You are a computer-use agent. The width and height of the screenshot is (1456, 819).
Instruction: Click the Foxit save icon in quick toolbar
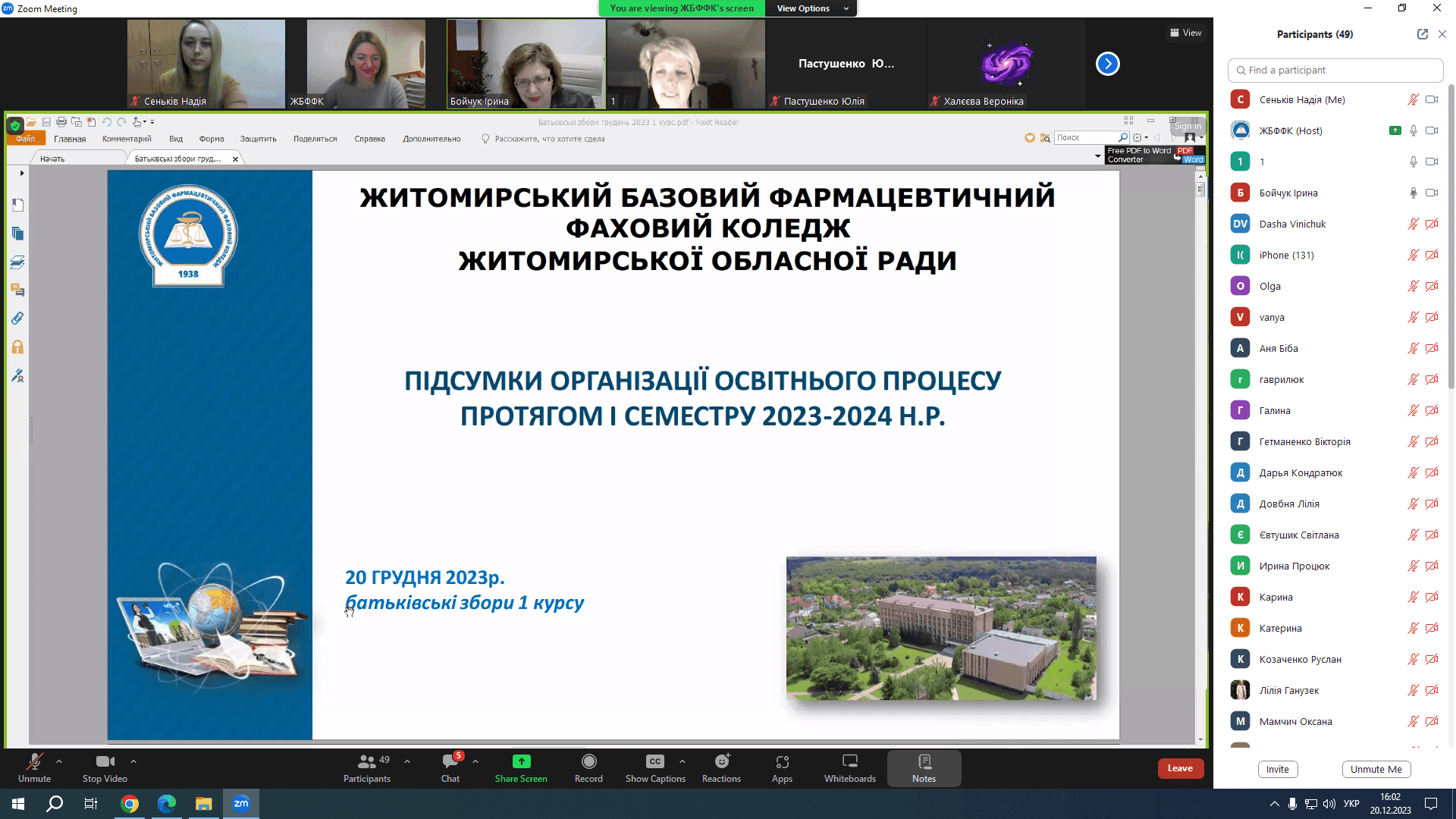tap(46, 122)
